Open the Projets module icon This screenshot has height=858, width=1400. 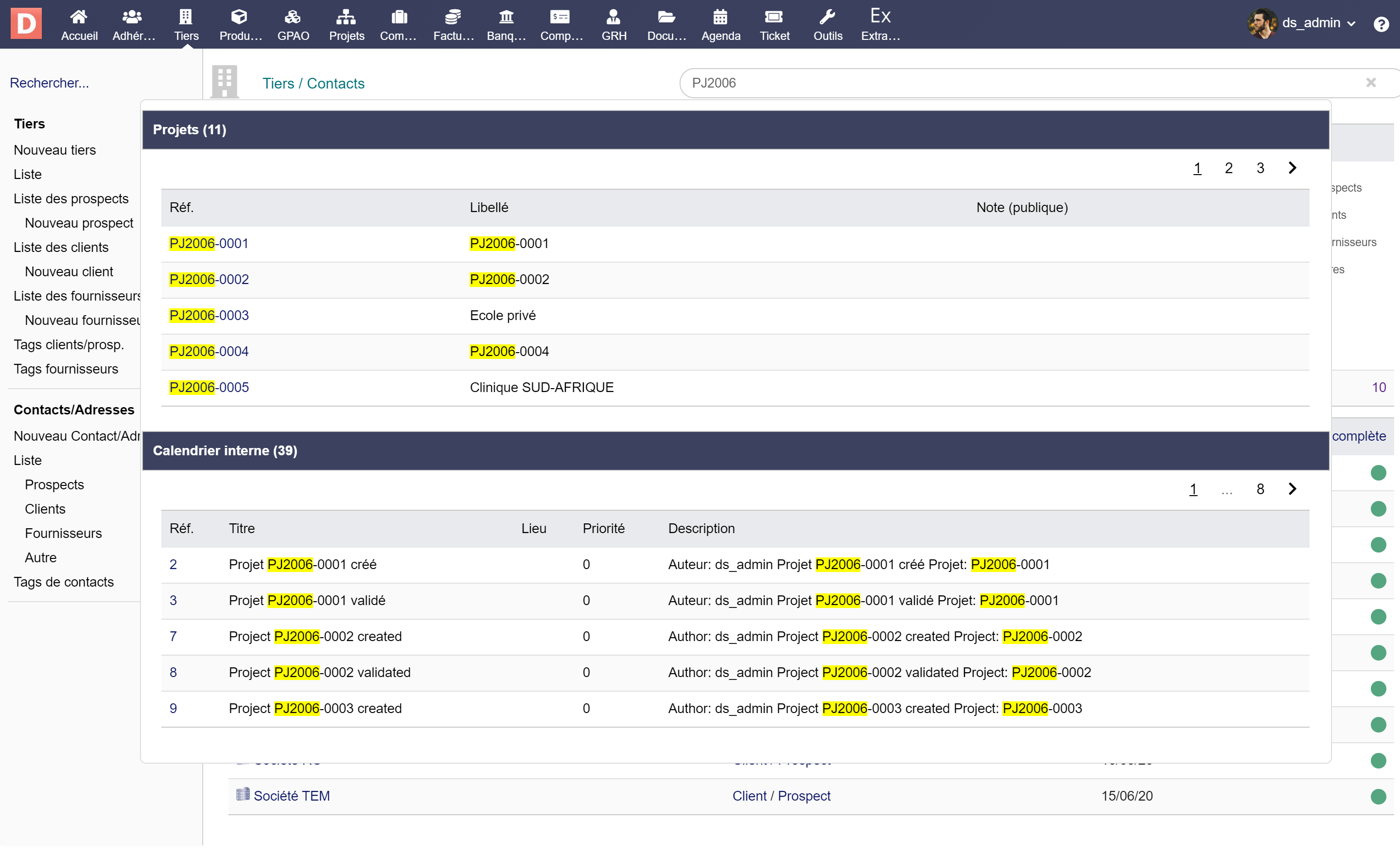coord(346,17)
